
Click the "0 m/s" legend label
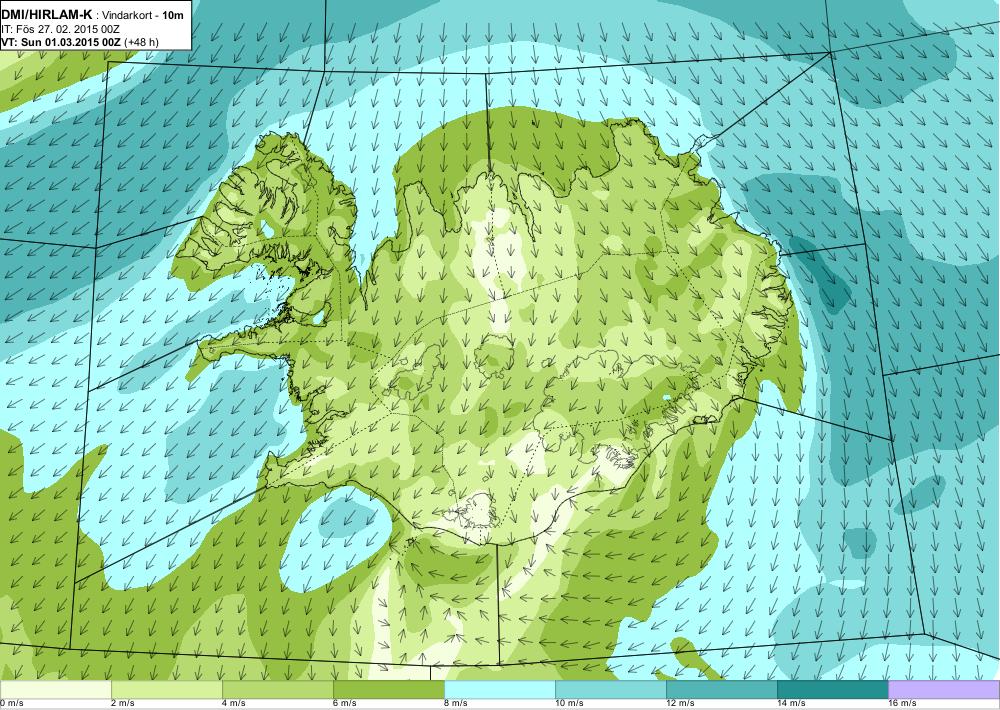tap(12, 704)
